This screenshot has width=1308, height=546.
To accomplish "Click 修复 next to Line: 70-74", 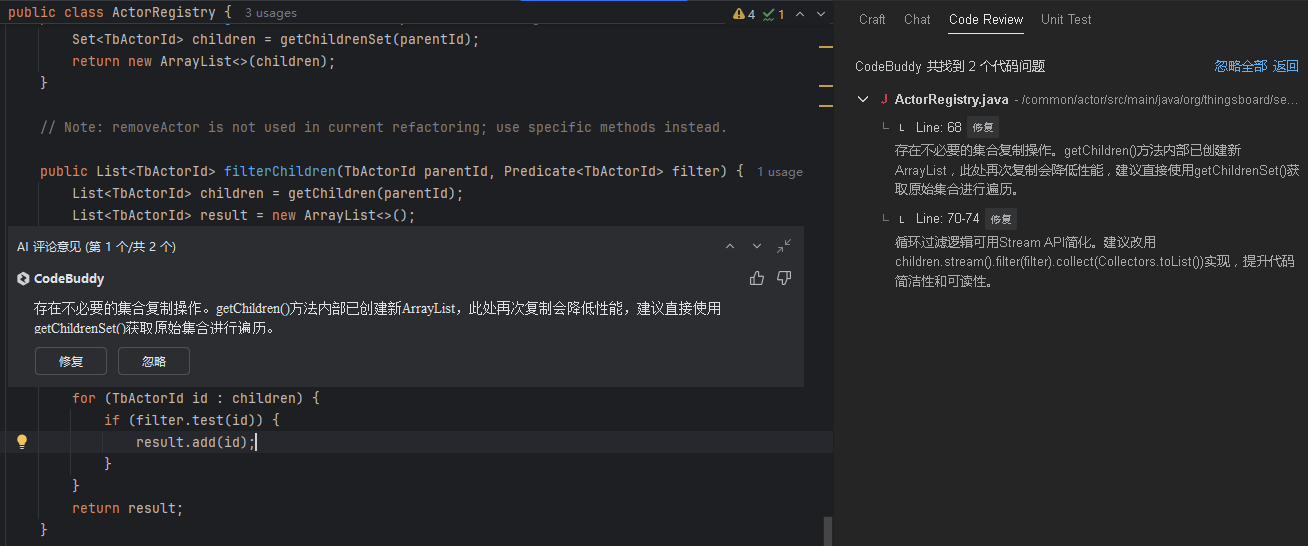I will click(x=1001, y=218).
